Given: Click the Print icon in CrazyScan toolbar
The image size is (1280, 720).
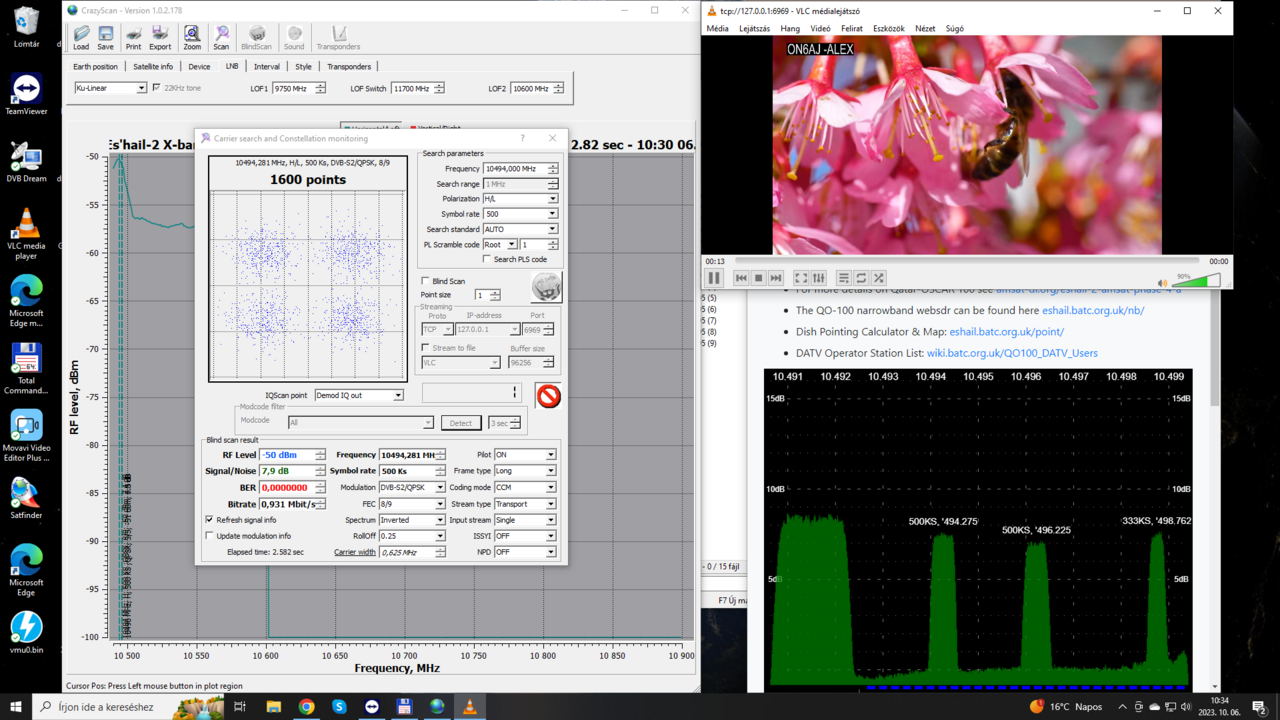Looking at the screenshot, I should (133, 38).
